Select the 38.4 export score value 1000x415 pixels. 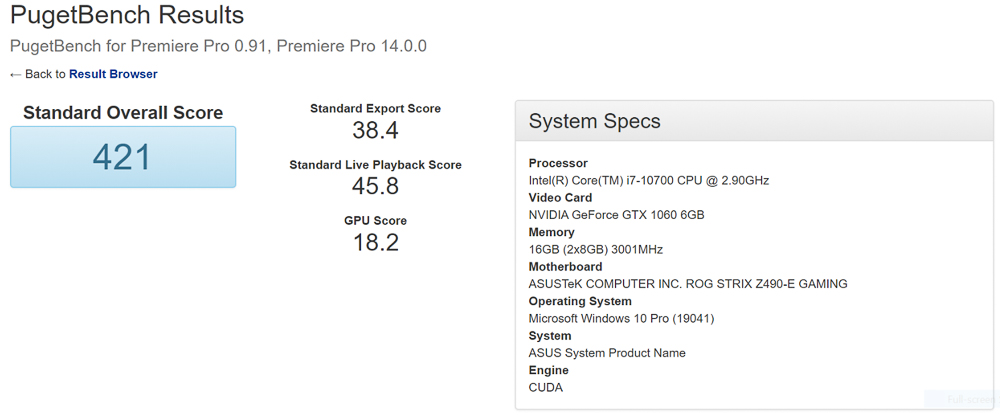(x=375, y=130)
